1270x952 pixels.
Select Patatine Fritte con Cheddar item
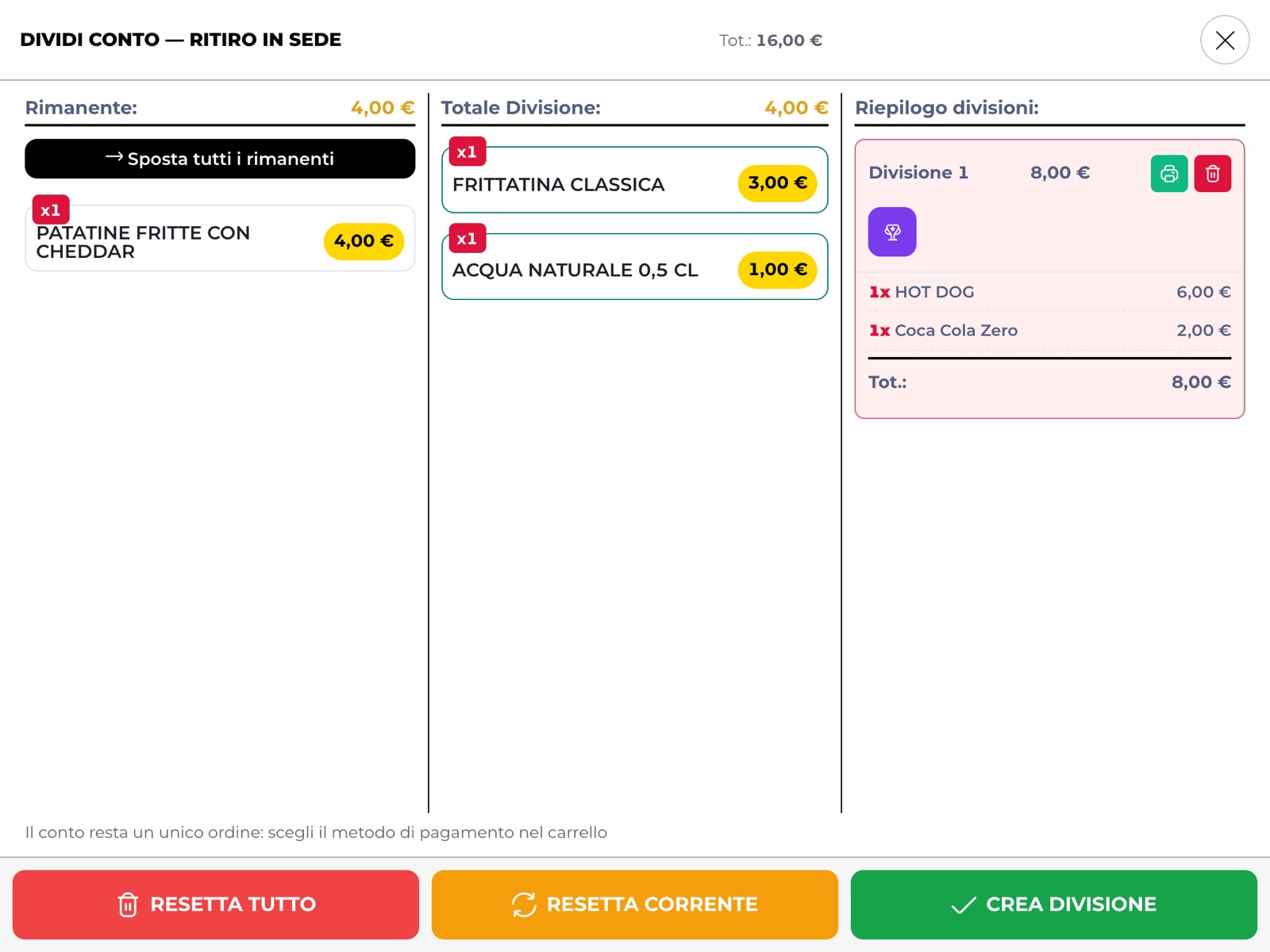click(x=220, y=238)
